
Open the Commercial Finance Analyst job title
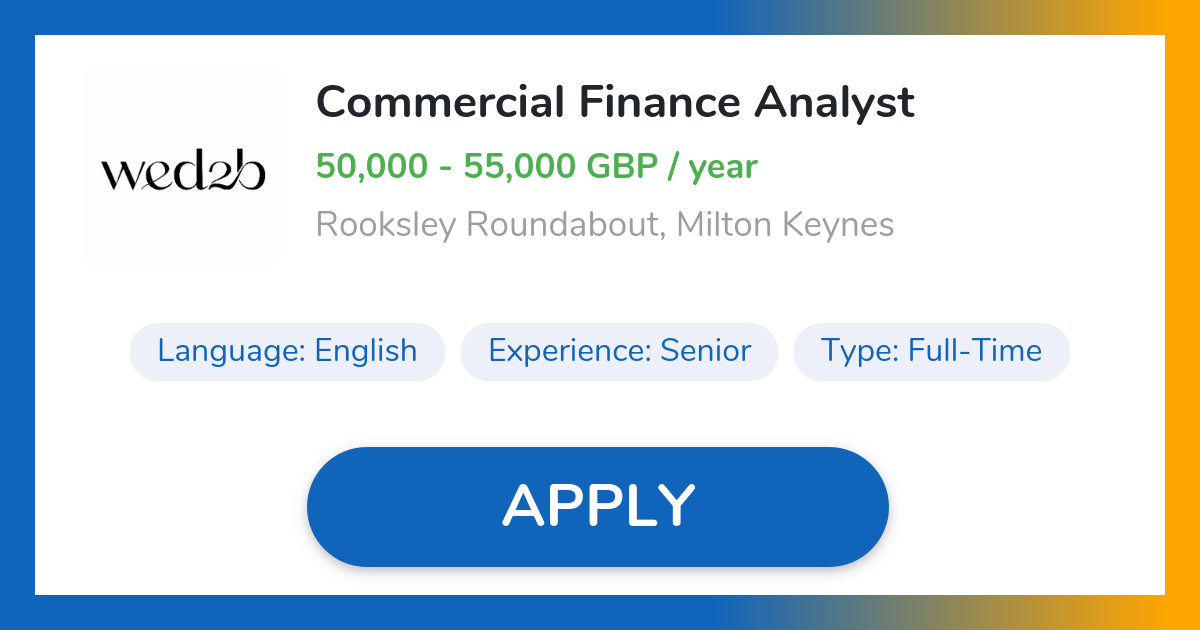pos(614,102)
